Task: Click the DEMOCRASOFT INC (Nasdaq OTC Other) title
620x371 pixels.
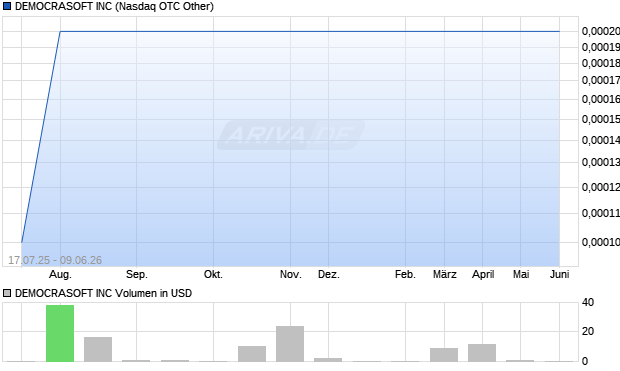Action: 114,6
